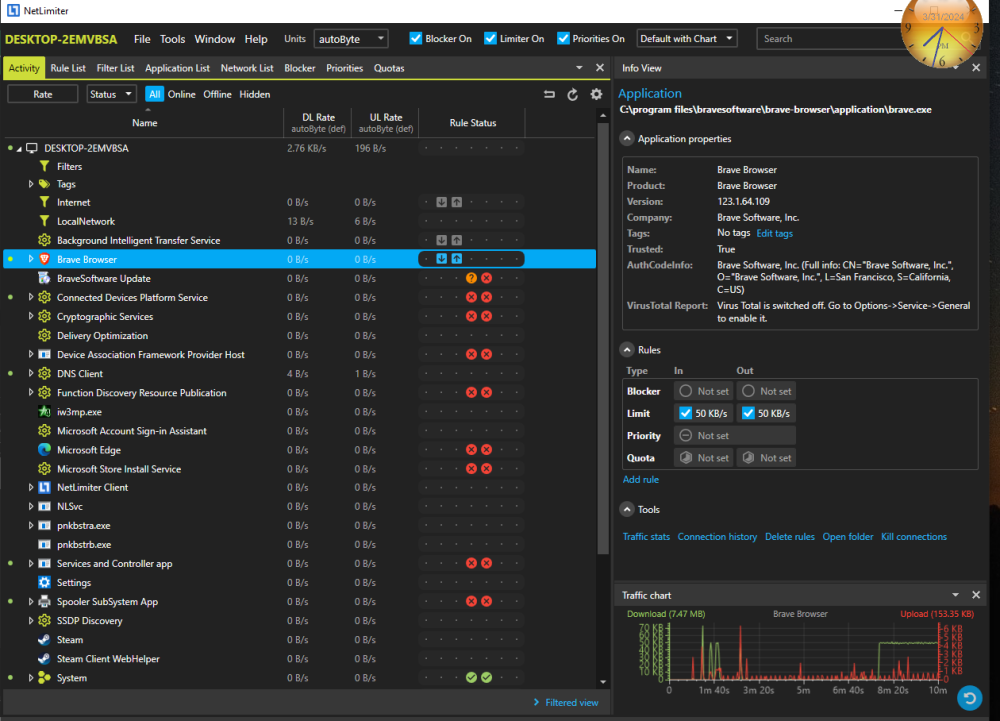
Task: Disable the Blocker On checkbox
Action: tap(416, 39)
